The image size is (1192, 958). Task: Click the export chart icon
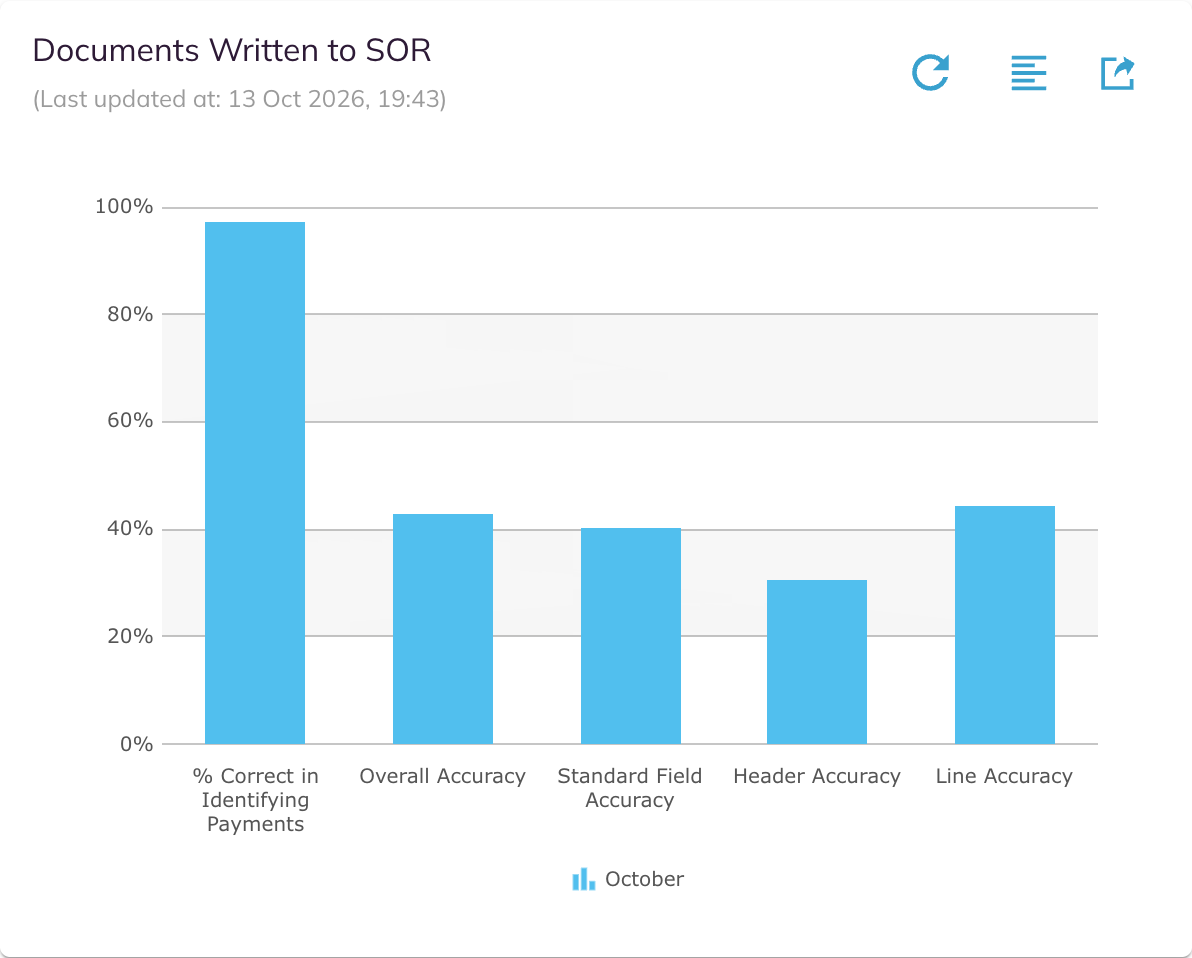[1118, 74]
